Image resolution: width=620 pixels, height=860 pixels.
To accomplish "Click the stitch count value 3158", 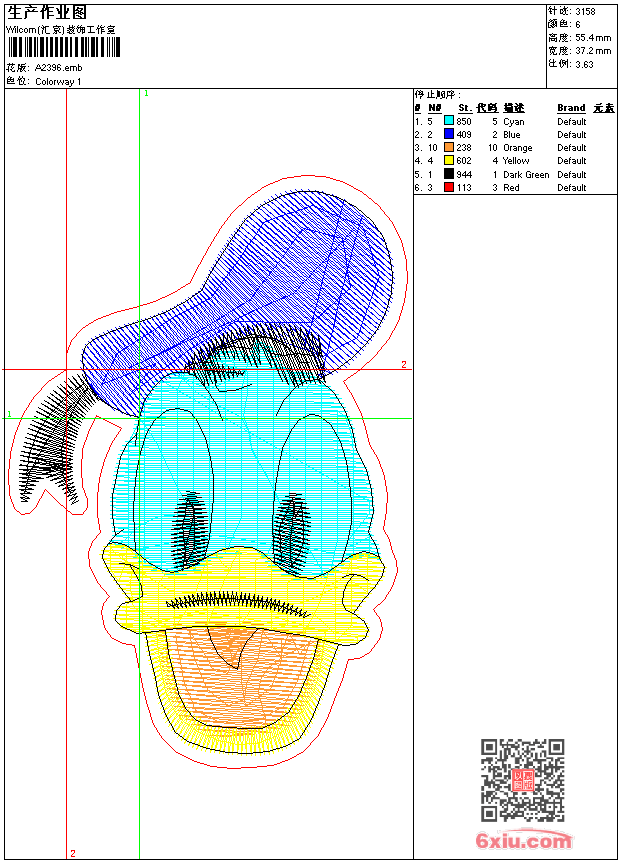I will coord(585,12).
